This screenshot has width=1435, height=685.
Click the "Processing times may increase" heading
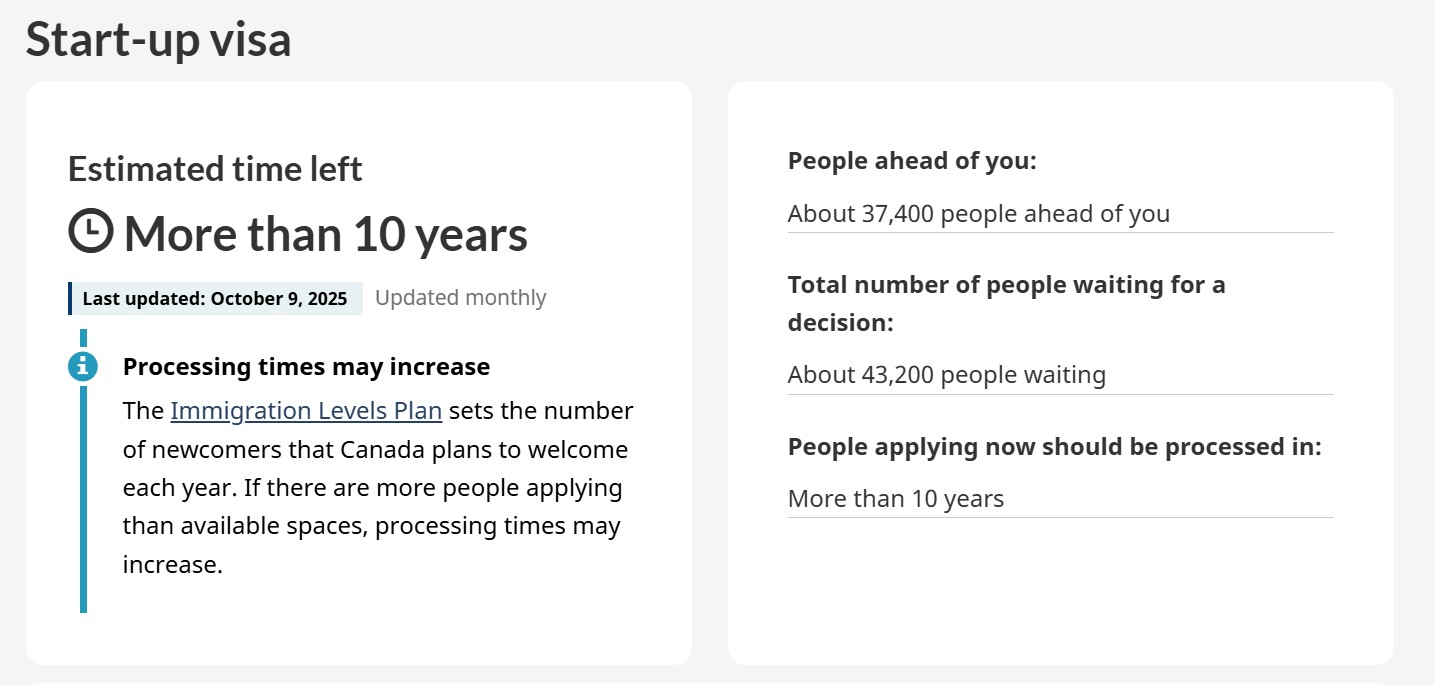click(x=306, y=367)
